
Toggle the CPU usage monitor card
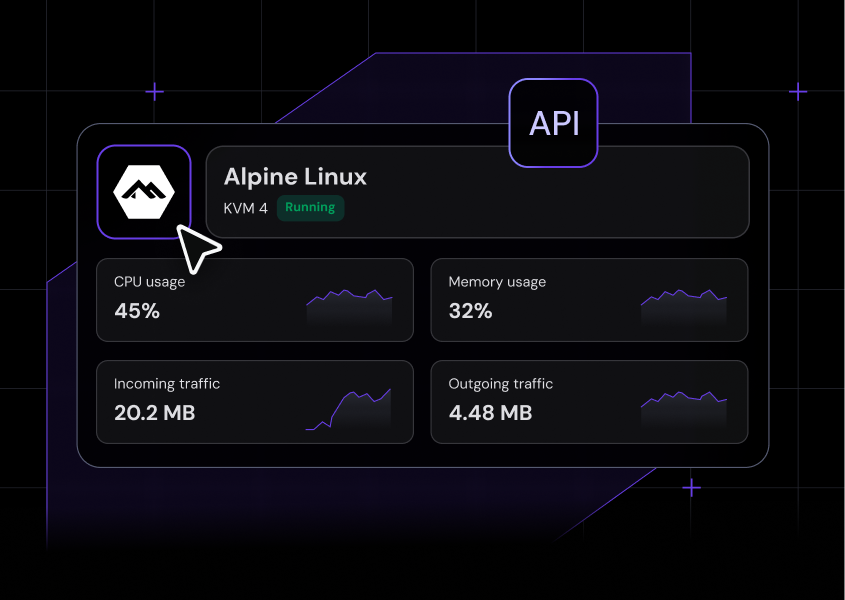[255, 300]
